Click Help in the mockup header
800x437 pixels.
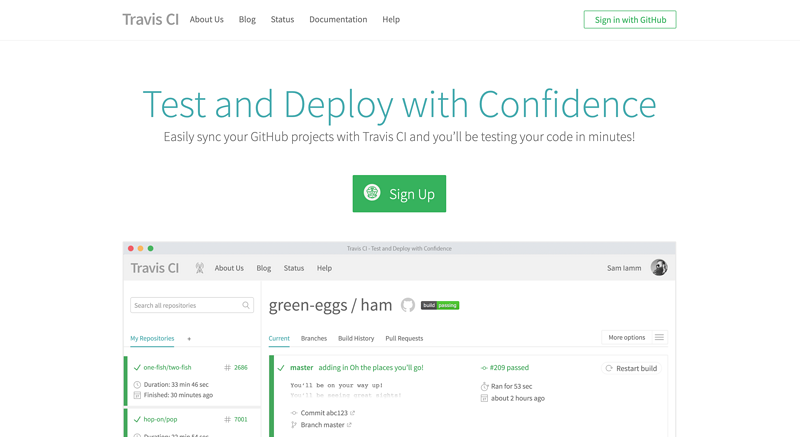pos(324,268)
